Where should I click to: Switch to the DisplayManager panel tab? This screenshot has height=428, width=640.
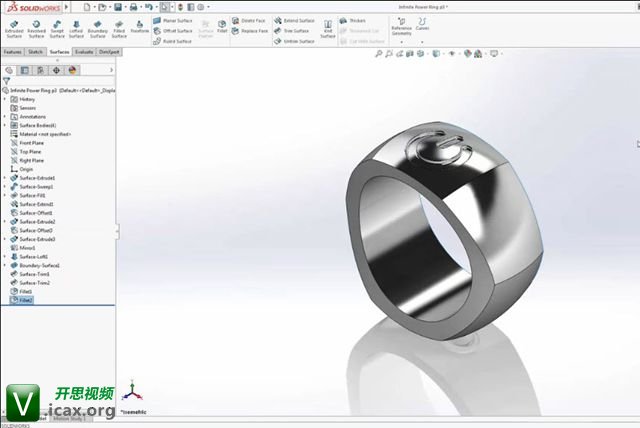(x=72, y=71)
